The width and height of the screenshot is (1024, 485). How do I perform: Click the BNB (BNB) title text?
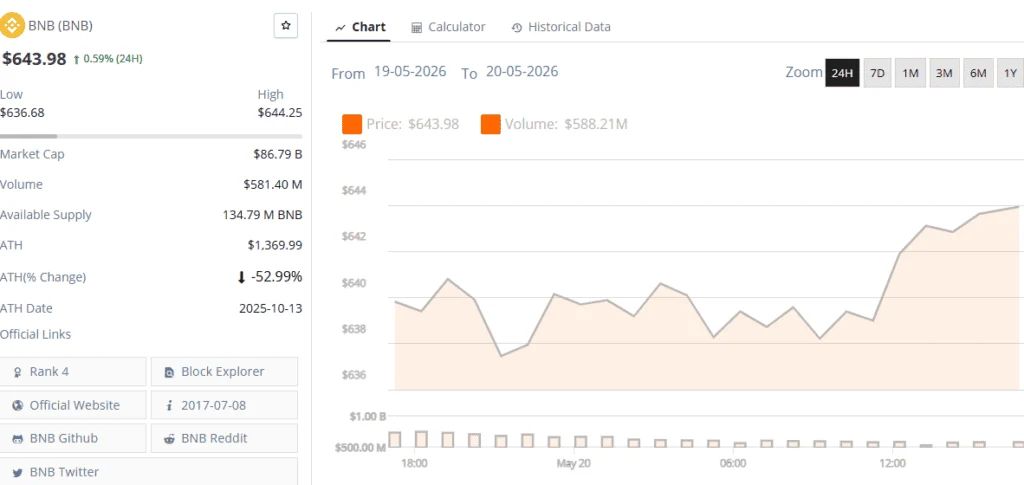tap(60, 26)
